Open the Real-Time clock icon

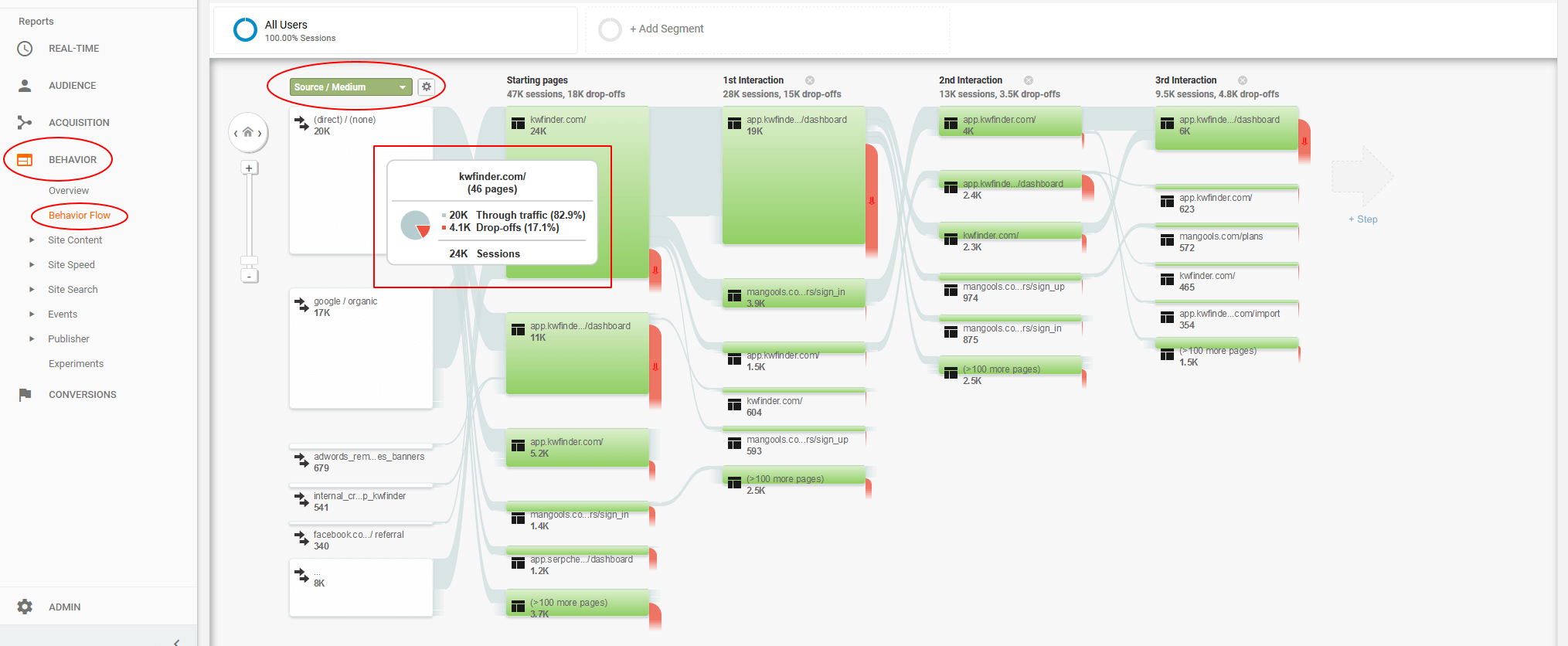[x=25, y=49]
